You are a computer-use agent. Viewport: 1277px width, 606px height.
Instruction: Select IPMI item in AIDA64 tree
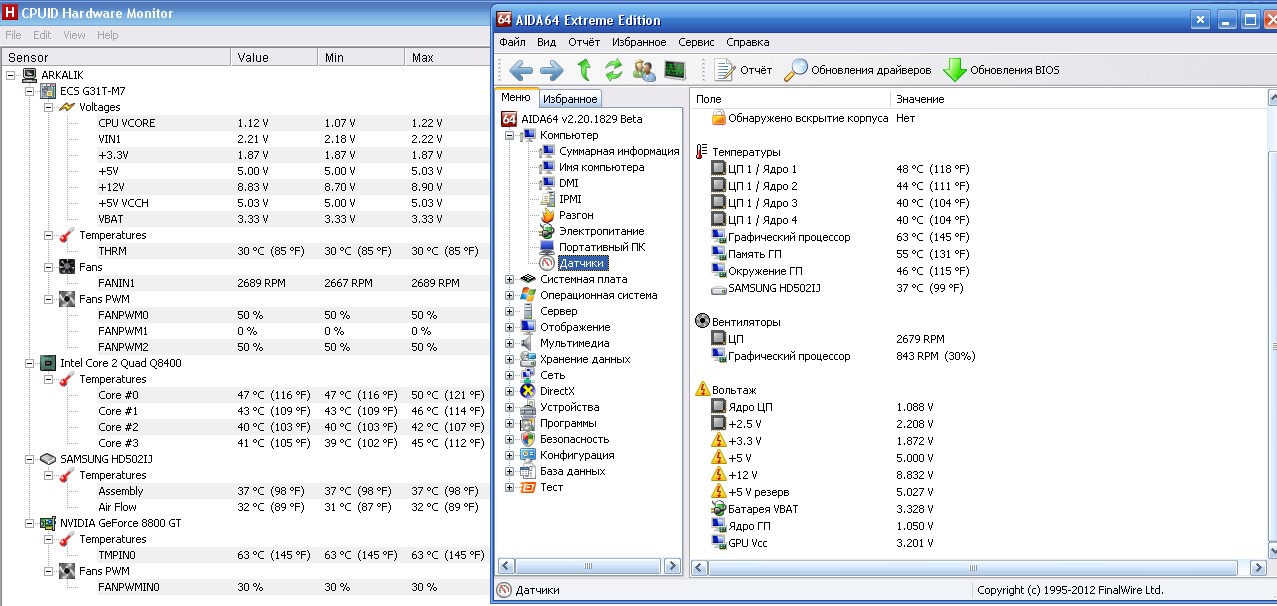(x=570, y=199)
